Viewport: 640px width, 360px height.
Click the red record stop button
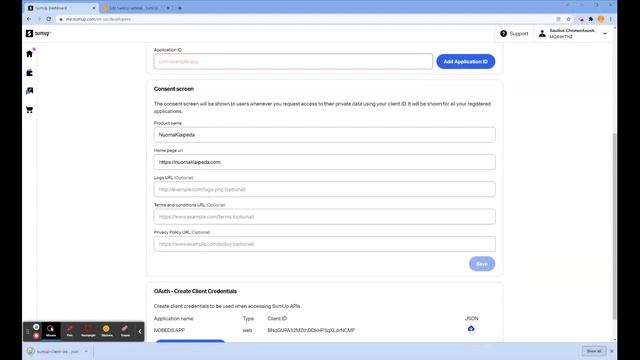pos(36,335)
